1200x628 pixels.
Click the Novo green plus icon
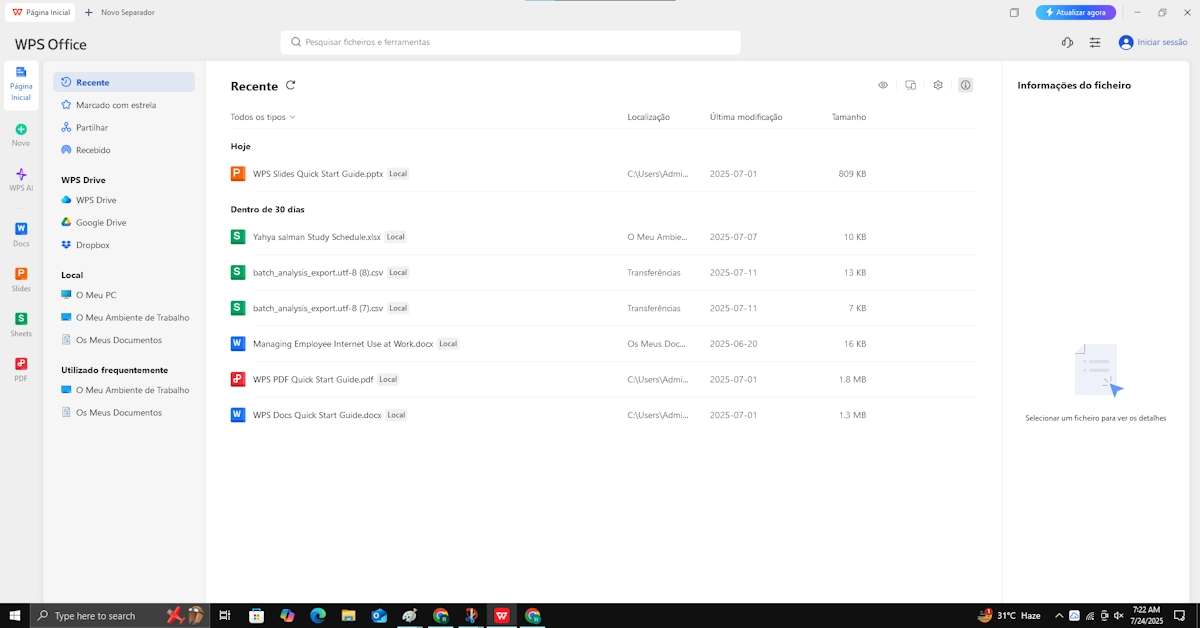[x=21, y=130]
